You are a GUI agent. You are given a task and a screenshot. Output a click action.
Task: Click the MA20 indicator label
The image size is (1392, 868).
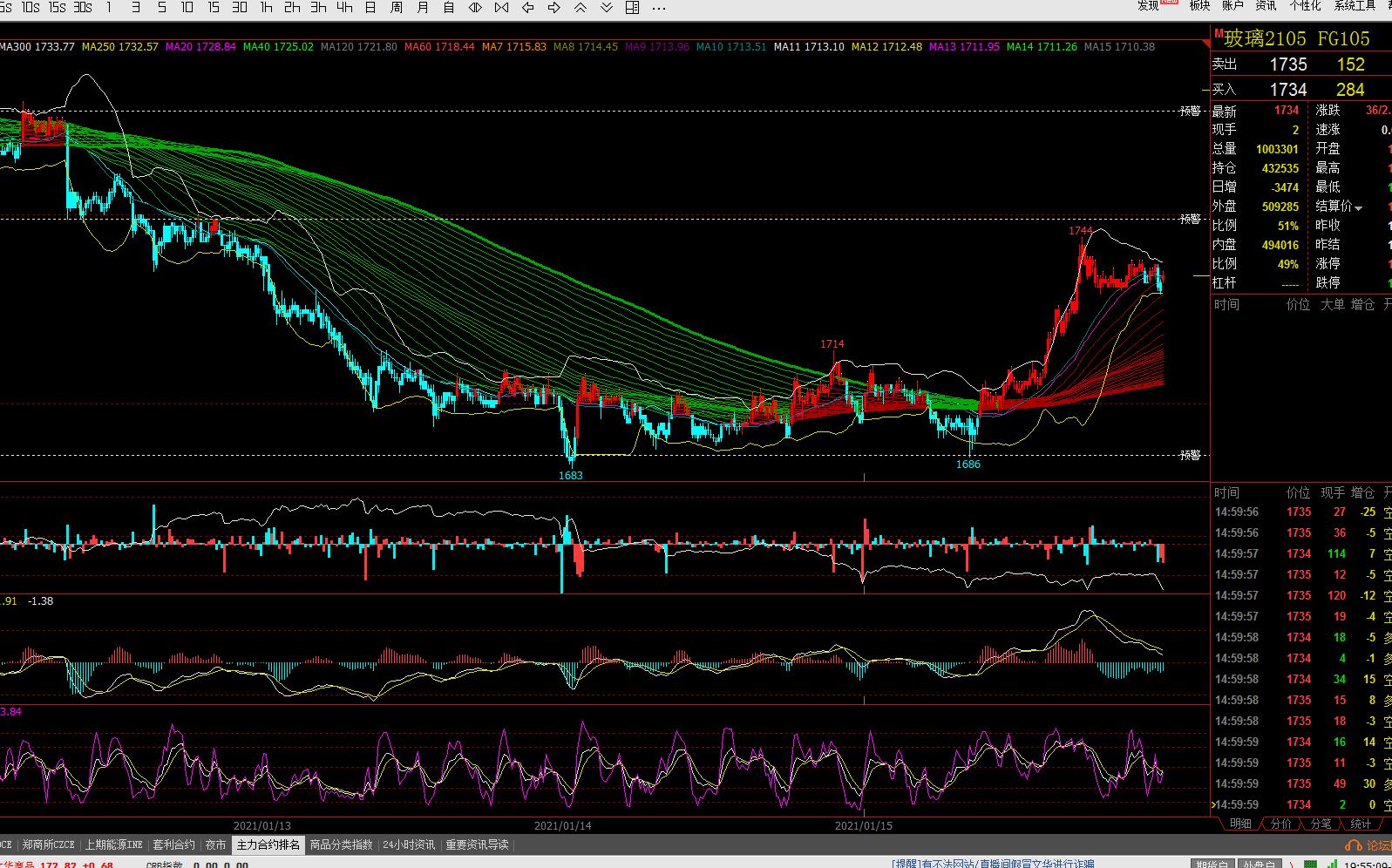[200, 47]
